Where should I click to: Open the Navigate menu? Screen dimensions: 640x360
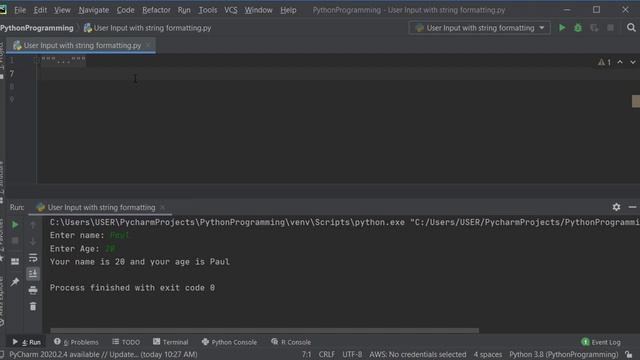pos(94,10)
